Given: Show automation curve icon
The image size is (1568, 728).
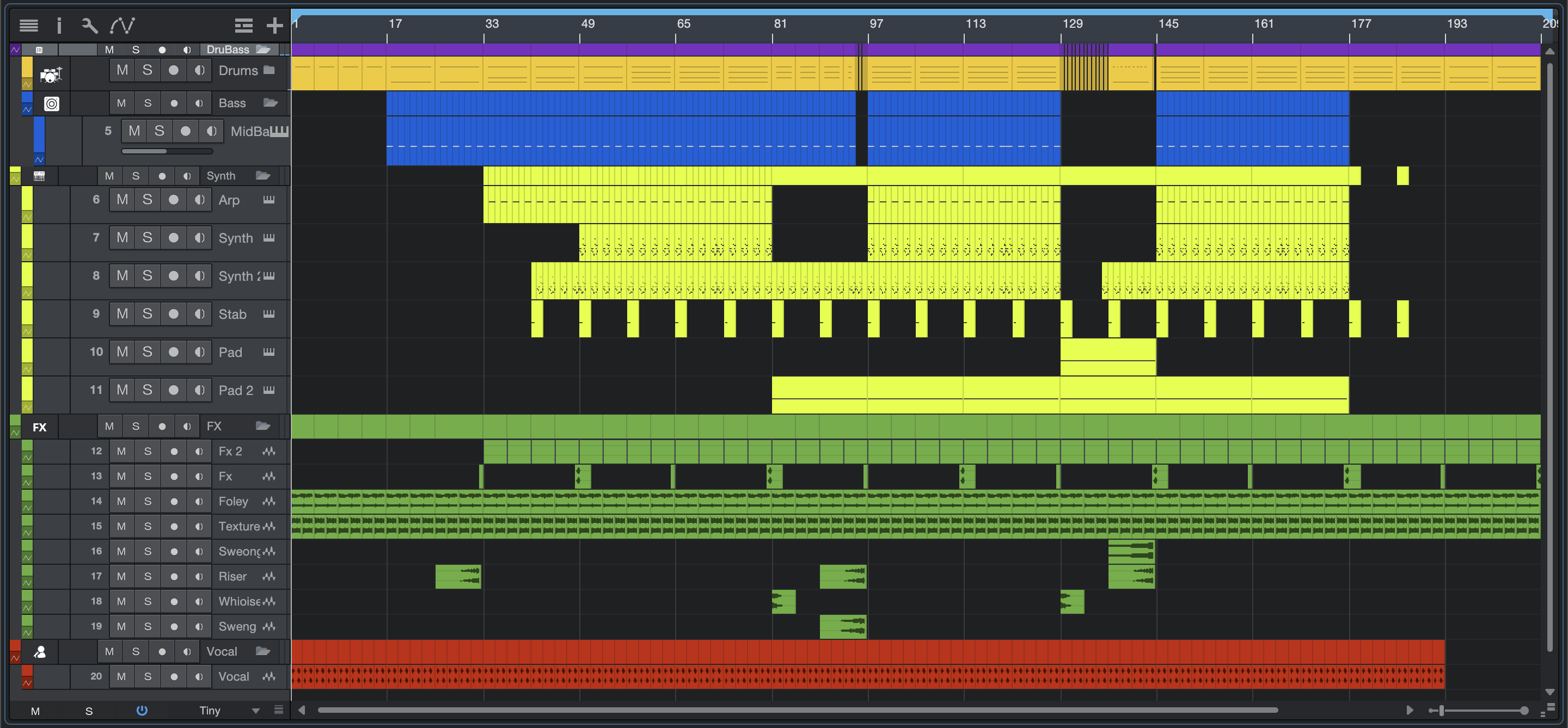Looking at the screenshot, I should [x=122, y=25].
